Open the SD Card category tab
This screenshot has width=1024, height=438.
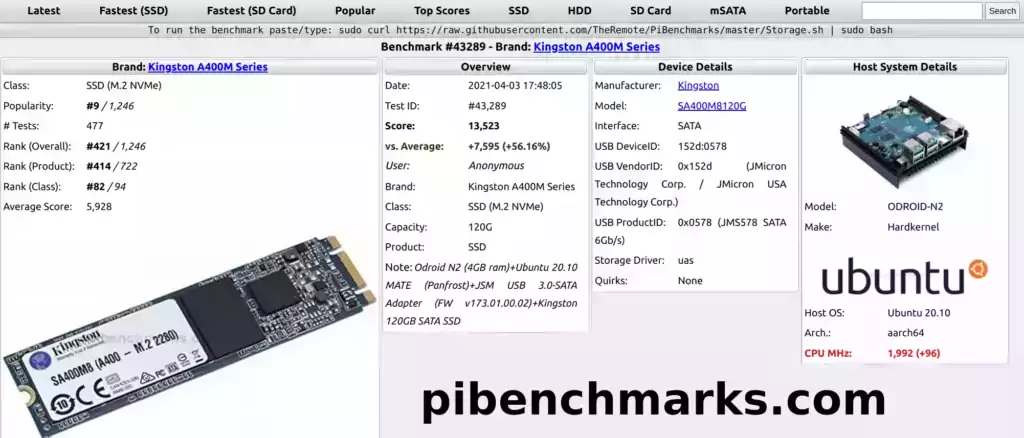[650, 10]
